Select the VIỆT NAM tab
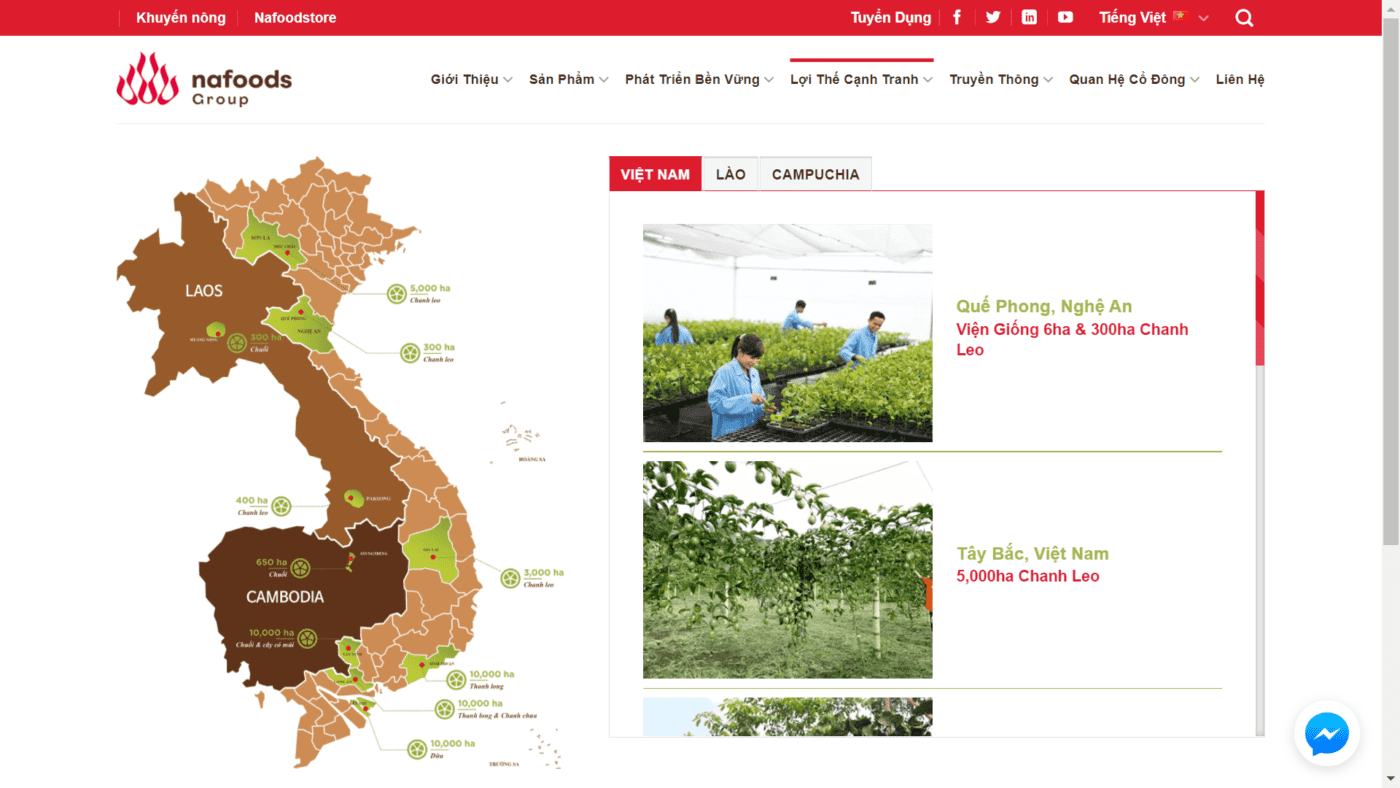The image size is (1400, 788). (655, 174)
